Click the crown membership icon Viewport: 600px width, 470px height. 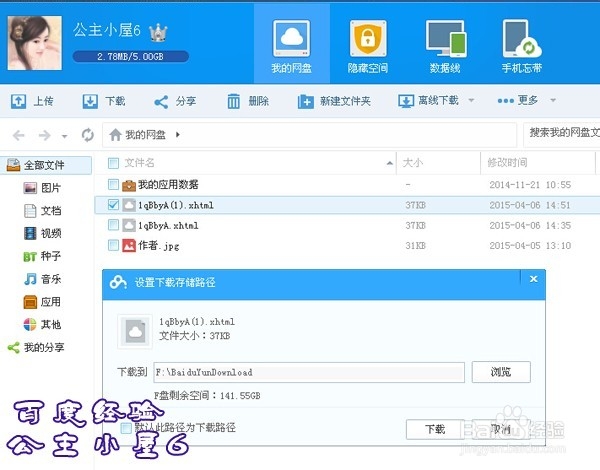point(158,32)
